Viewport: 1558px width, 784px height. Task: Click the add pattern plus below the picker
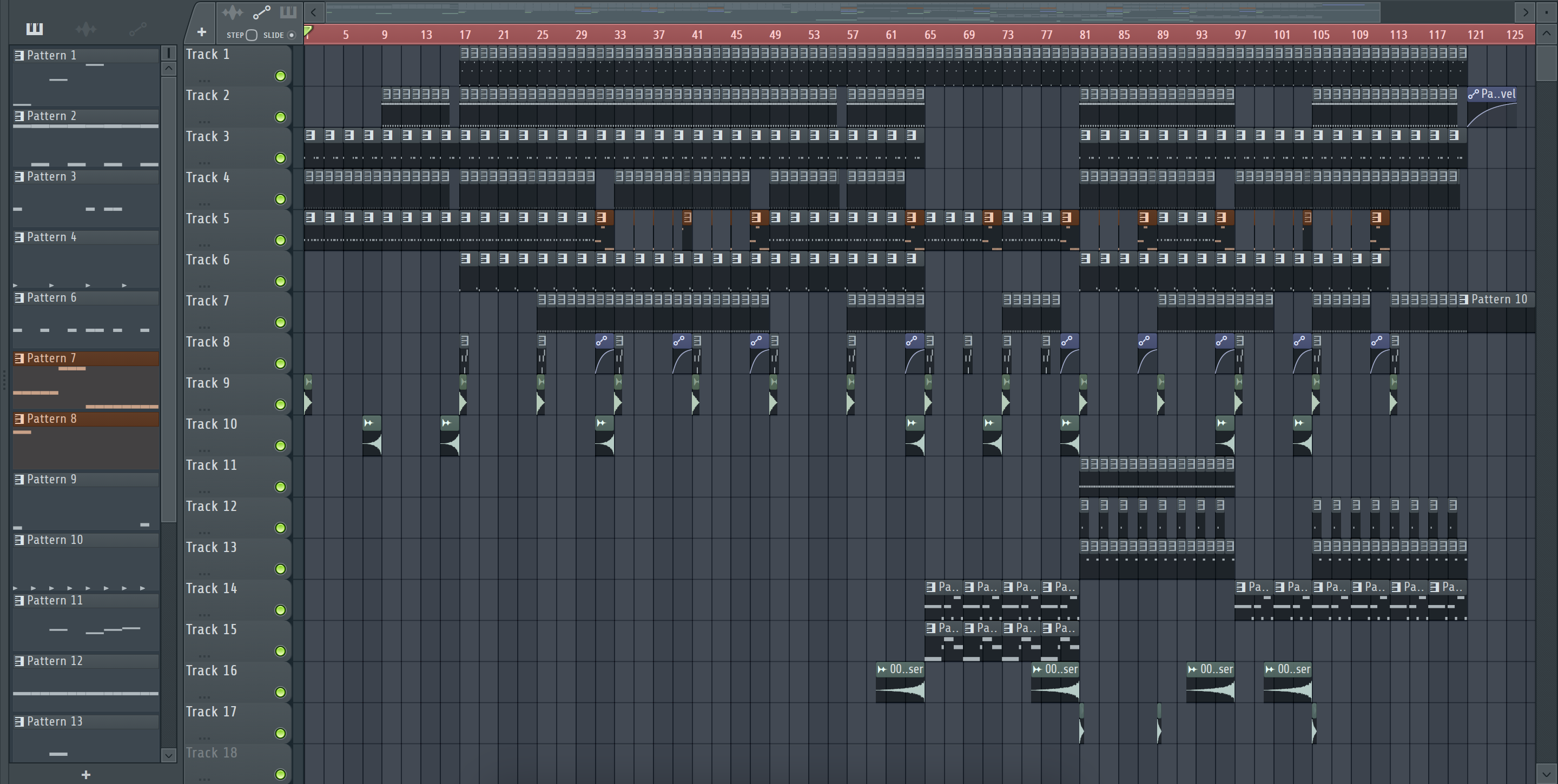click(86, 775)
